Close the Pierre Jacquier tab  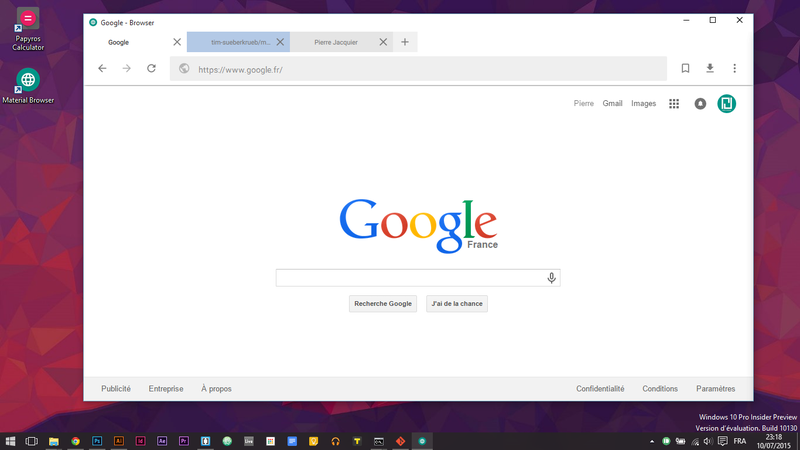click(x=383, y=42)
